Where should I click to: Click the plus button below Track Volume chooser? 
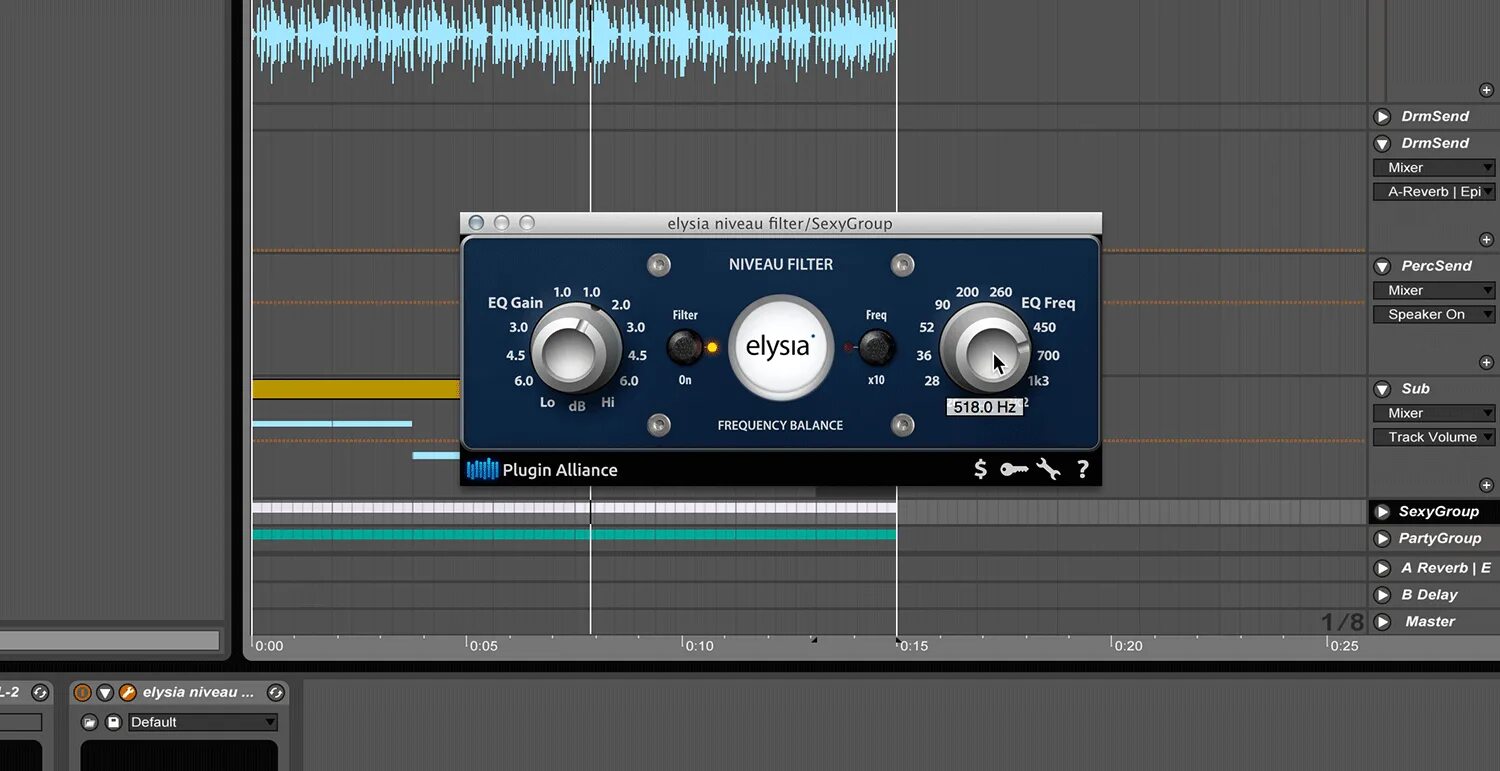point(1486,486)
